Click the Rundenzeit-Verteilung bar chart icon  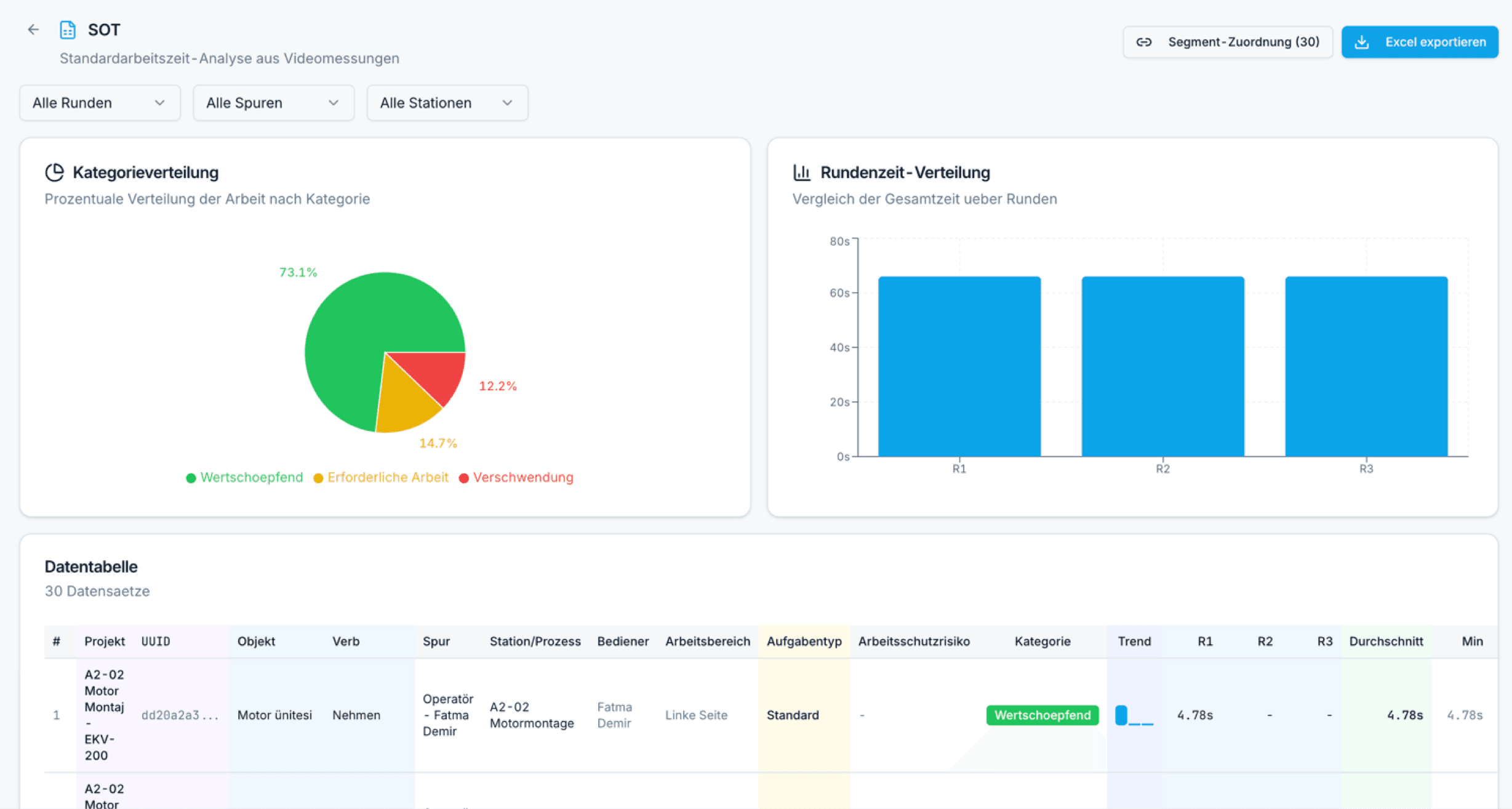click(x=802, y=172)
